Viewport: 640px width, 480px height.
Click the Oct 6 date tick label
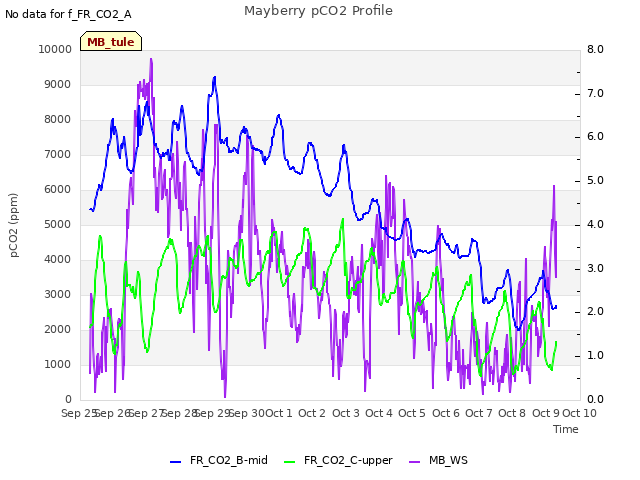click(x=446, y=413)
